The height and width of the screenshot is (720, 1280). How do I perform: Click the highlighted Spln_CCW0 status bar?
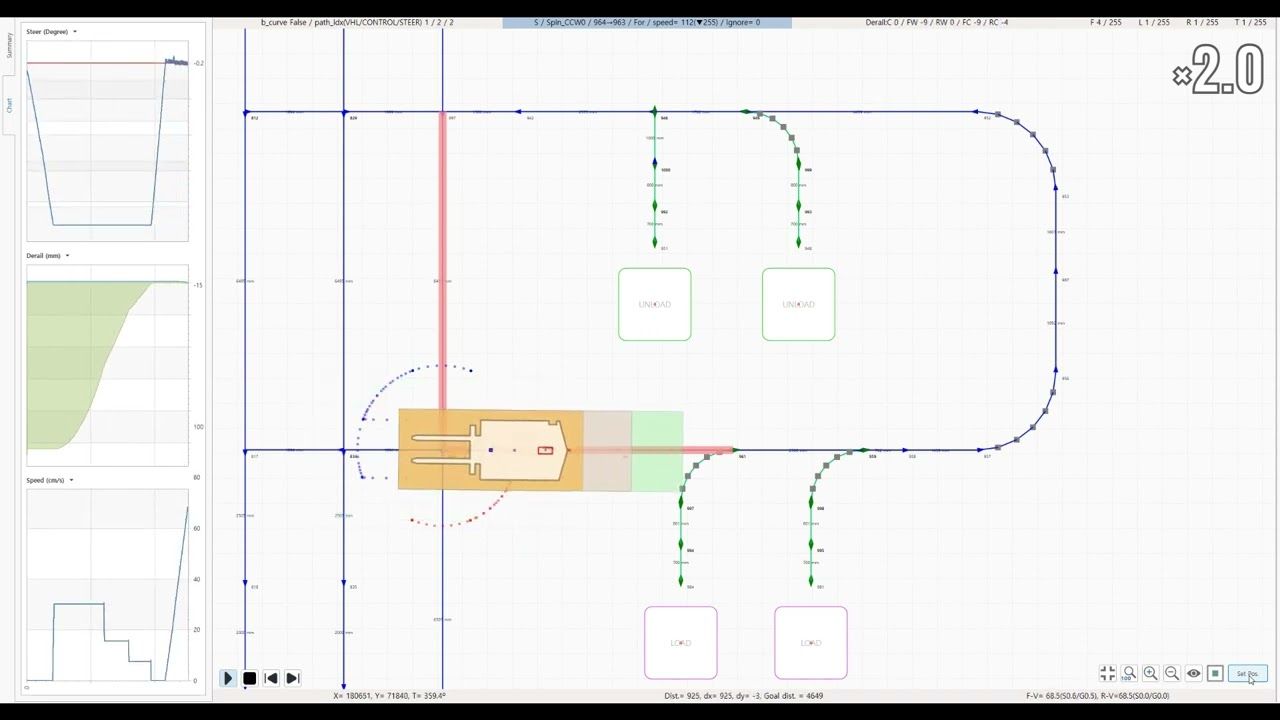647,22
